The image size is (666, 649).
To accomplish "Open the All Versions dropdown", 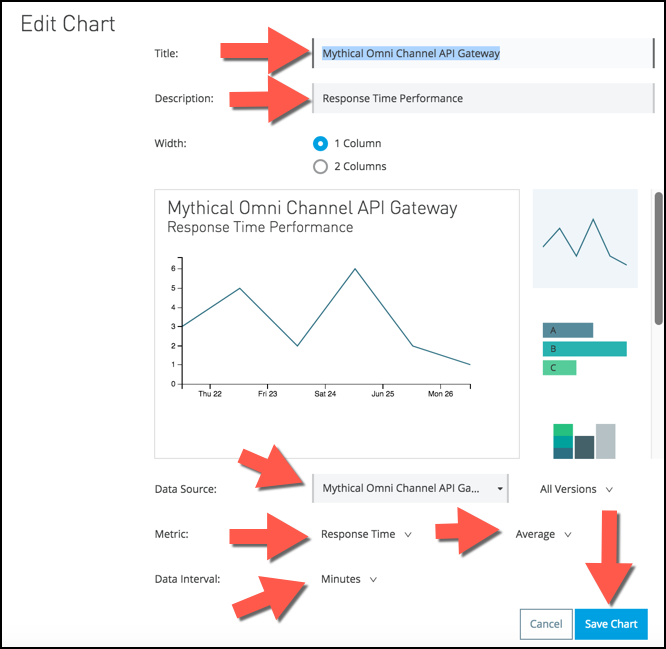I will click(x=576, y=489).
